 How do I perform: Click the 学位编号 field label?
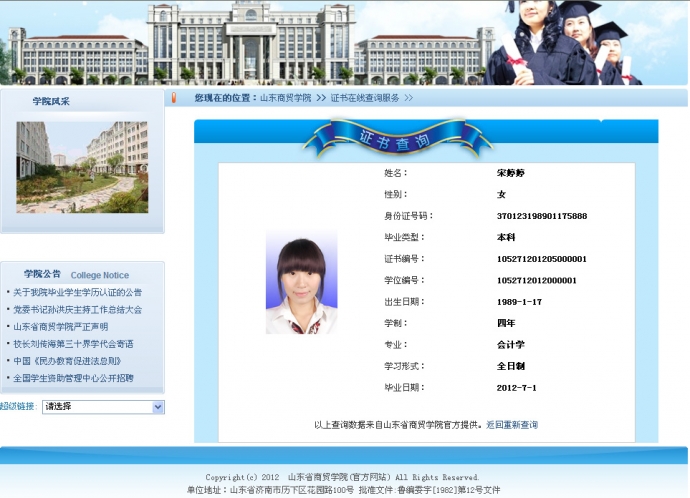(404, 280)
